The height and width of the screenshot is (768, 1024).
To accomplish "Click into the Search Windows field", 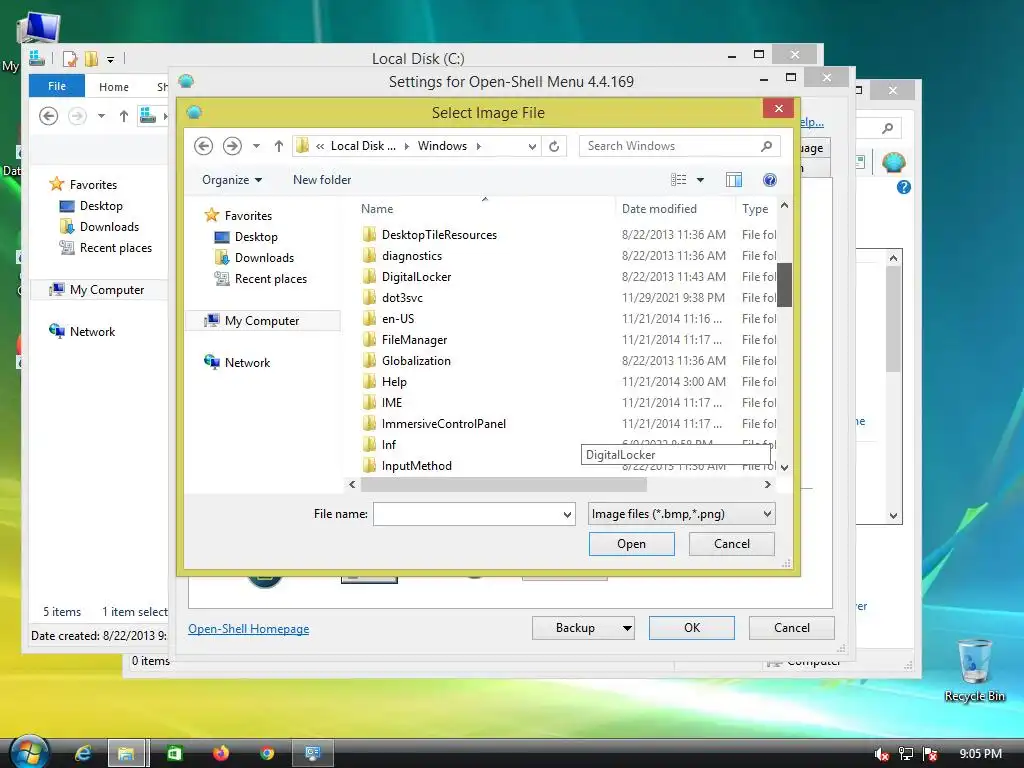I will [669, 146].
